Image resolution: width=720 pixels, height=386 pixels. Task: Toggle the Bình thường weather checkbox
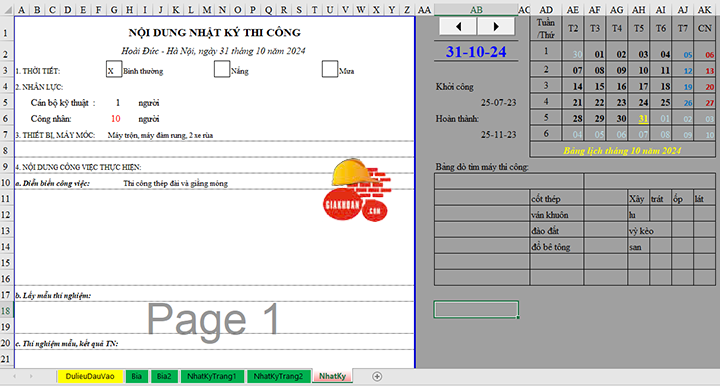click(x=113, y=69)
